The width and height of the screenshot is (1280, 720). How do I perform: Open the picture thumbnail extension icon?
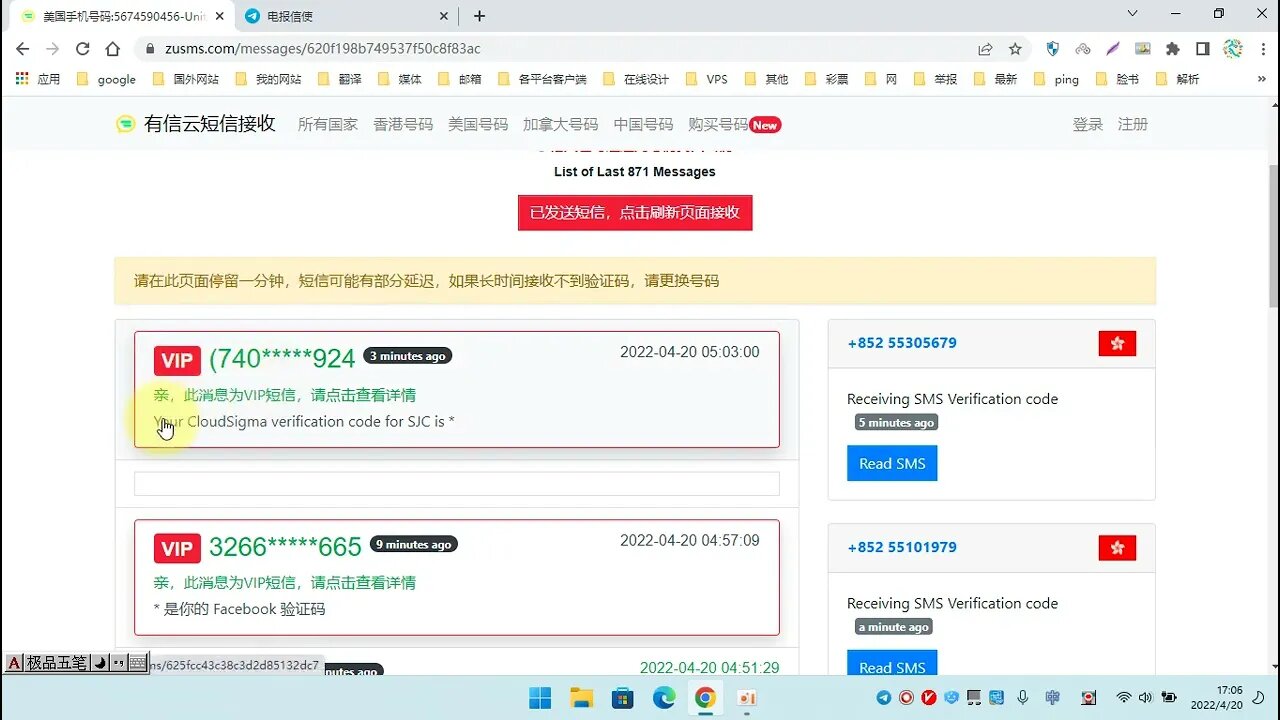[x=1143, y=49]
